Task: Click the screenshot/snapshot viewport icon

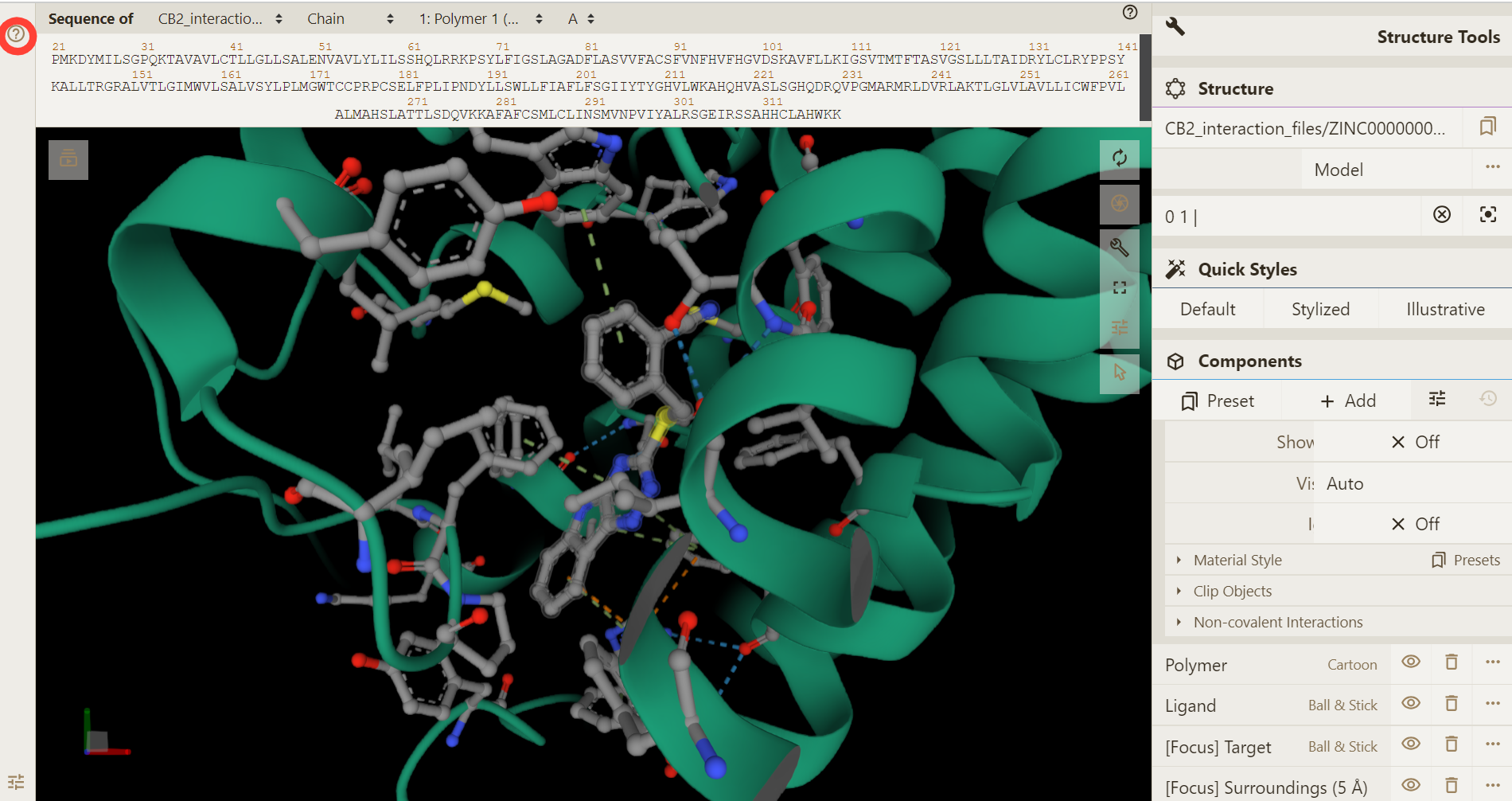Action: [1119, 203]
